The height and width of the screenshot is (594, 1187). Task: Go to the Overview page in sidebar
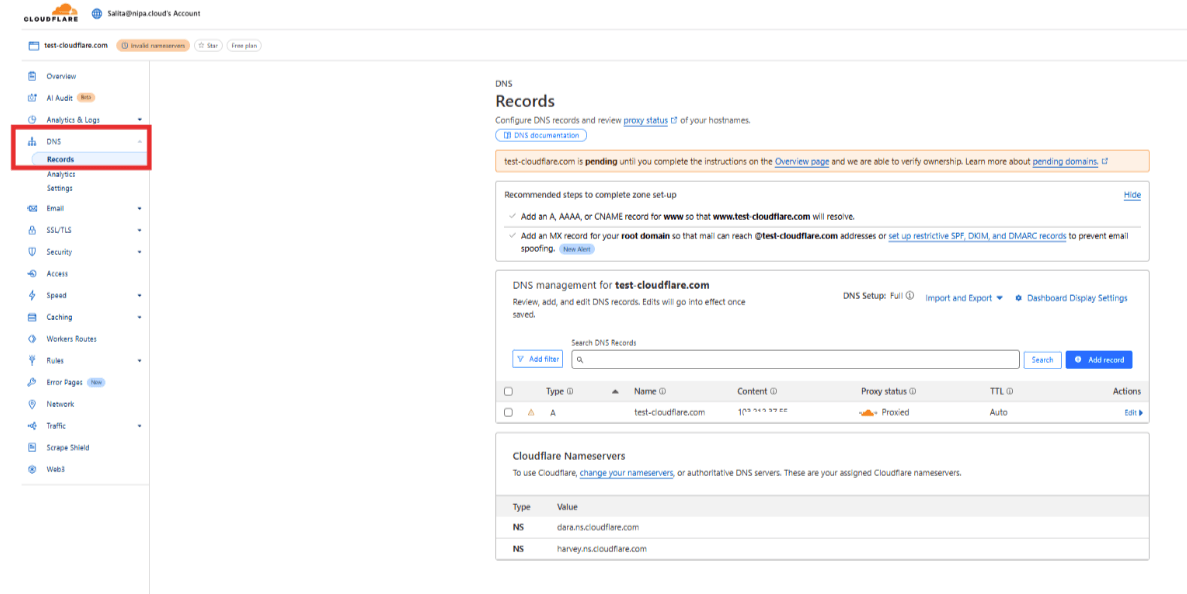click(x=61, y=76)
